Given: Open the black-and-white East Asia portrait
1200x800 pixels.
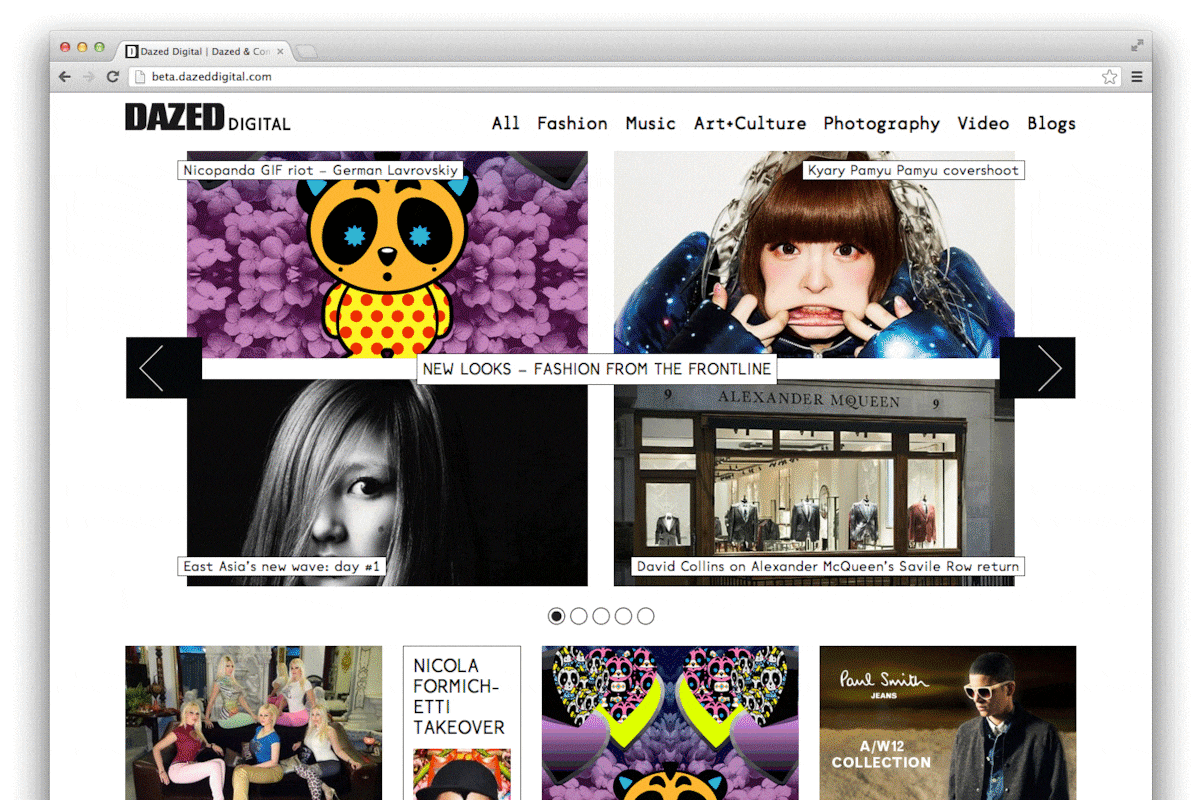Looking at the screenshot, I should tap(387, 482).
